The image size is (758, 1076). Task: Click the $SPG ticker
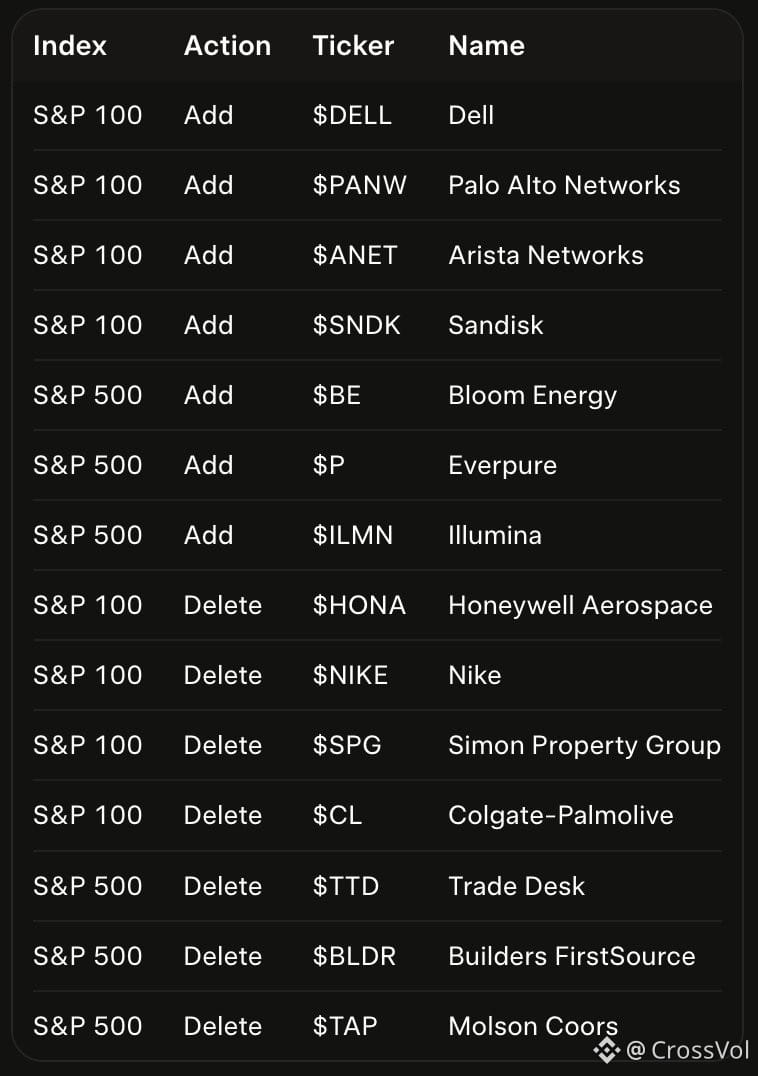[347, 745]
